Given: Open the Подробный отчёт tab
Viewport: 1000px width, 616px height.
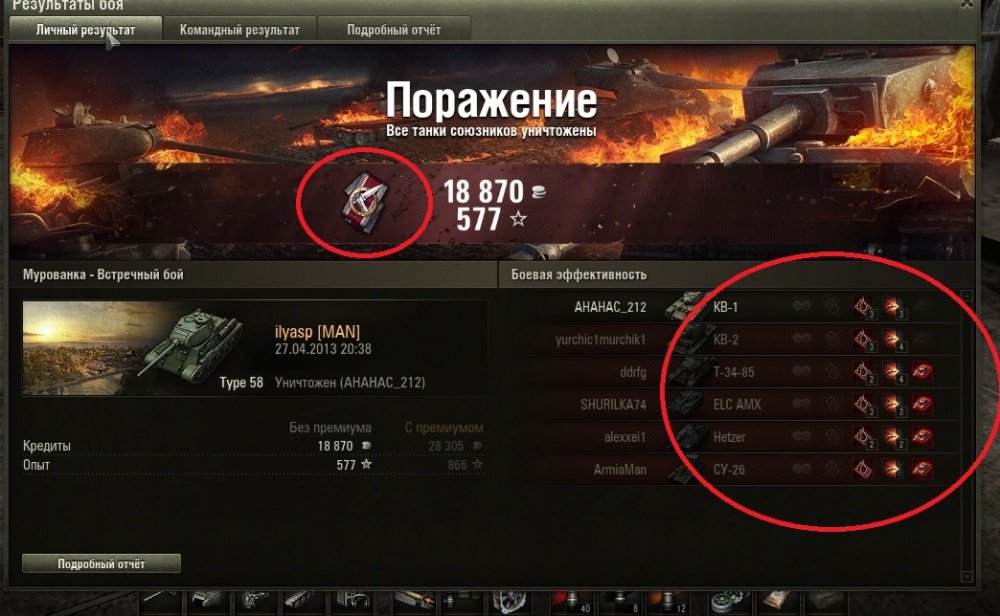Looking at the screenshot, I should pyautogui.click(x=393, y=30).
